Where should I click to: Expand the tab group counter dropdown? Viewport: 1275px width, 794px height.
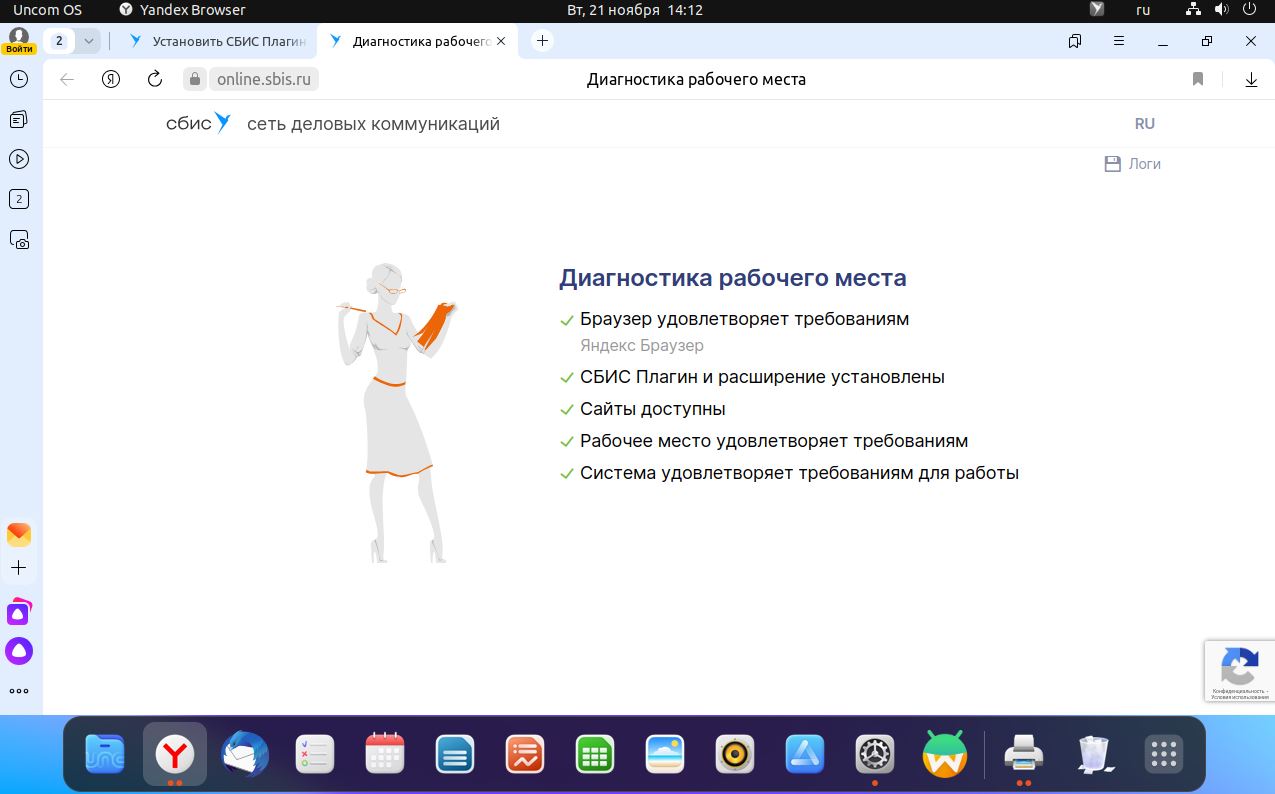[88, 41]
